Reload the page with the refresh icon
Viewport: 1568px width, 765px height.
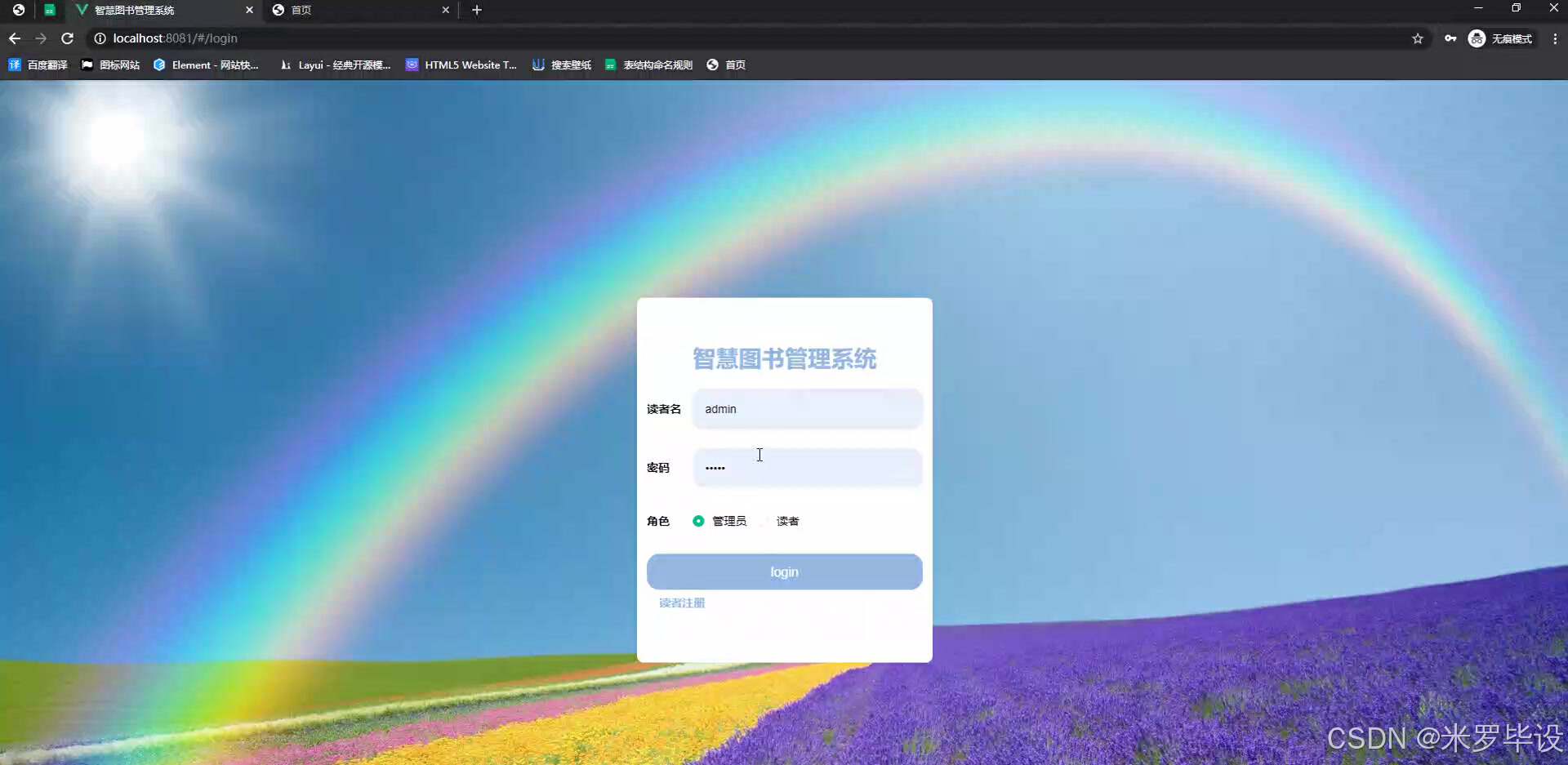68,38
